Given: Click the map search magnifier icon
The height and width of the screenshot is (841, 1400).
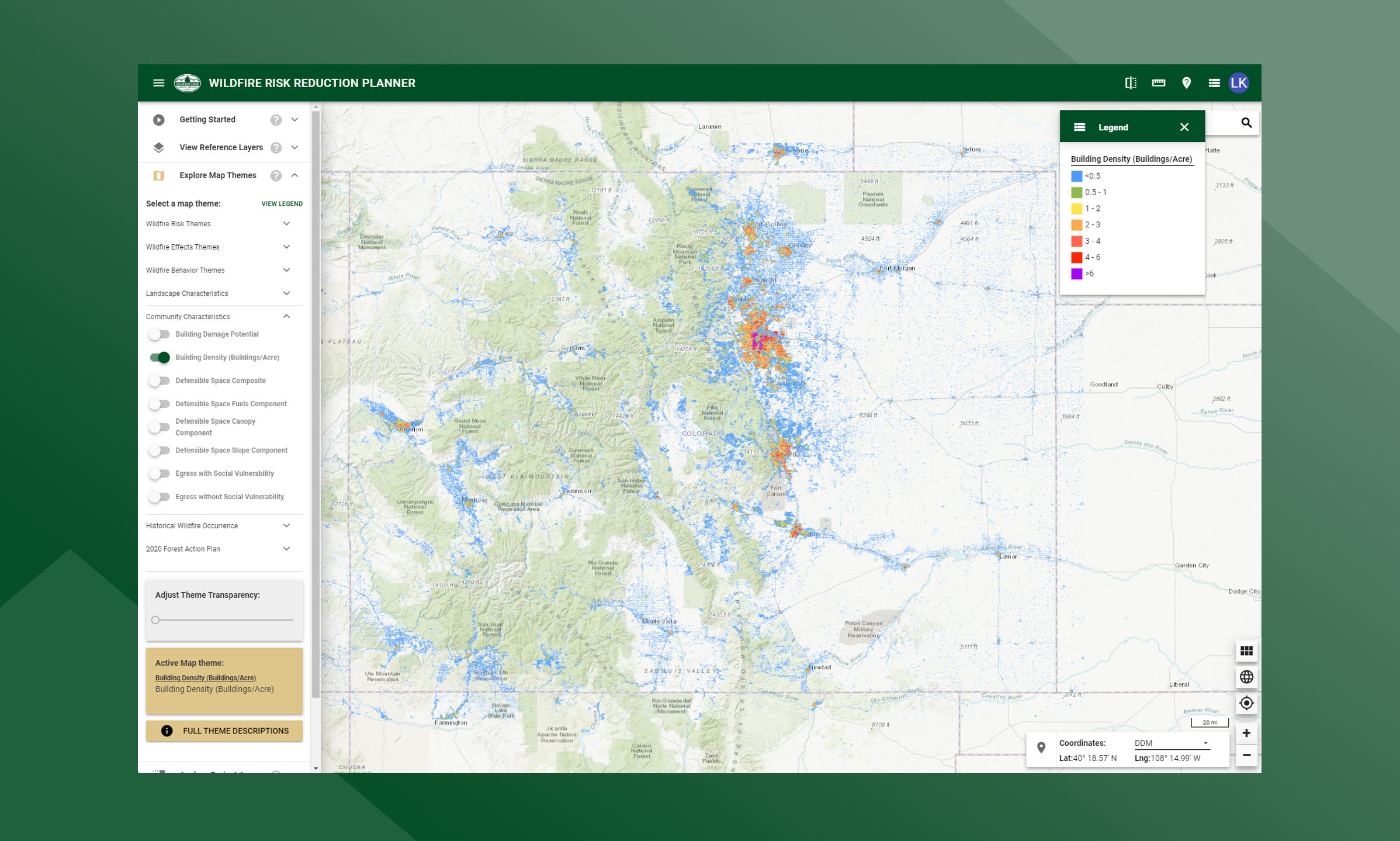Looking at the screenshot, I should tap(1246, 123).
